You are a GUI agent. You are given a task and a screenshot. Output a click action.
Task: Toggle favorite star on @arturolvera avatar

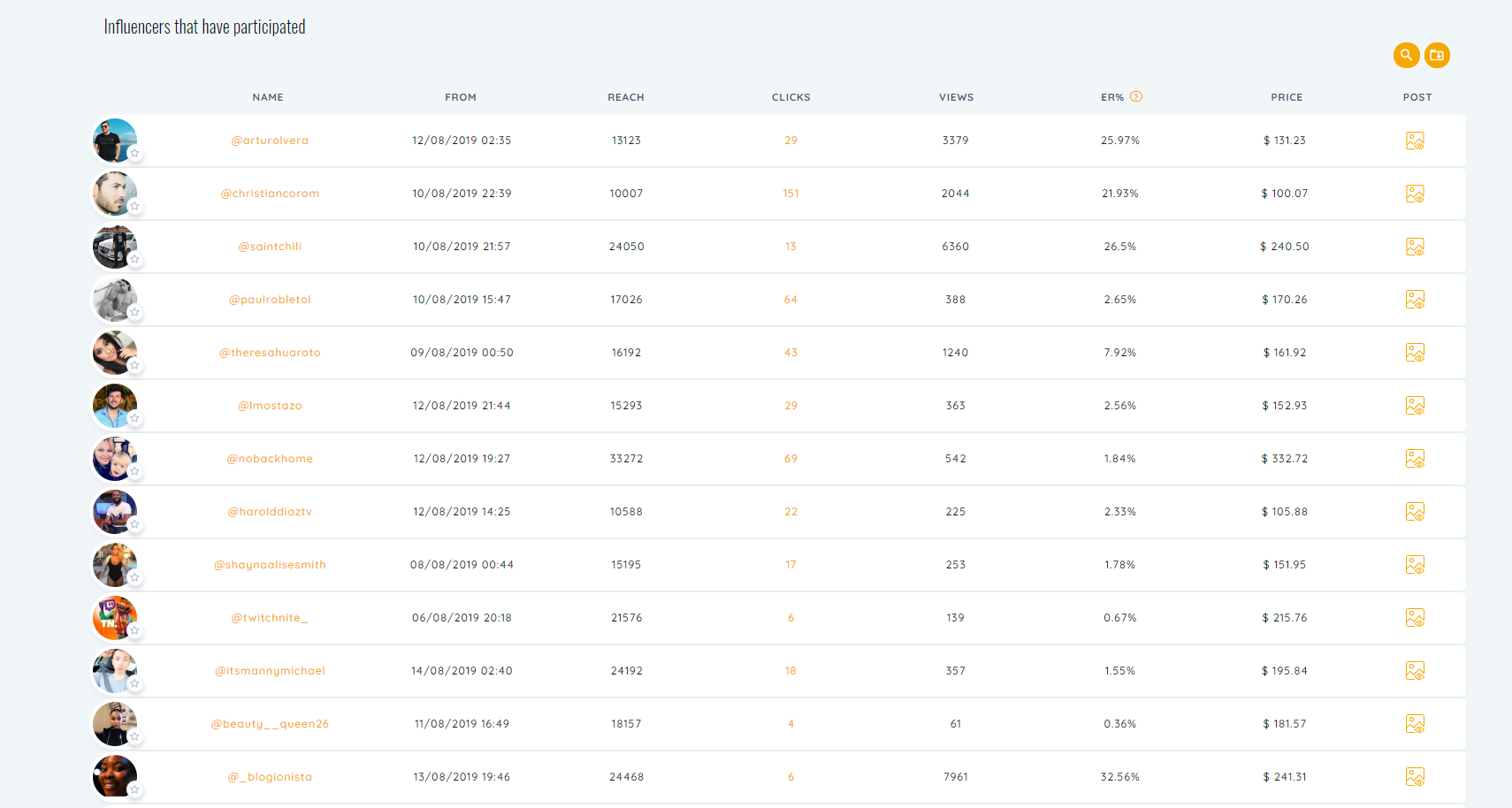pos(134,154)
